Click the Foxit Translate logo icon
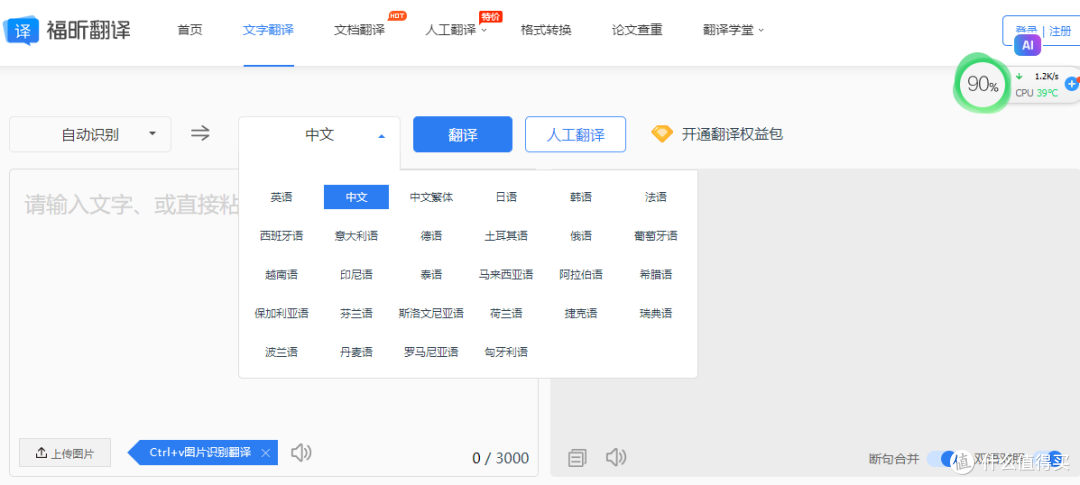Screen dimensions: 1080x485 pos(21,30)
